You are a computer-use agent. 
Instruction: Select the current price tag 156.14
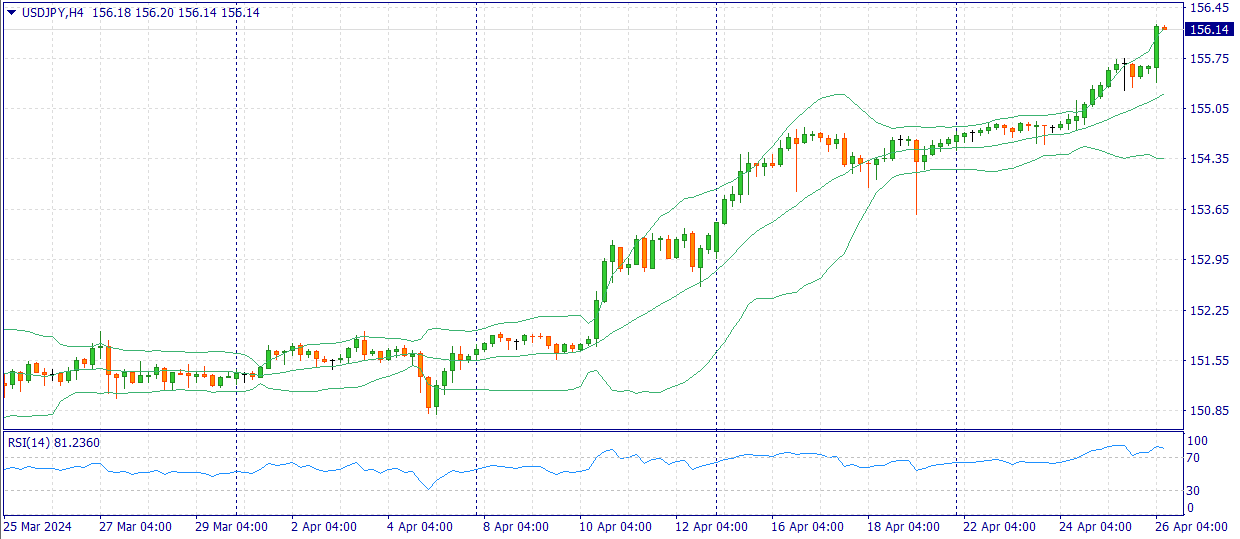[x=1208, y=30]
